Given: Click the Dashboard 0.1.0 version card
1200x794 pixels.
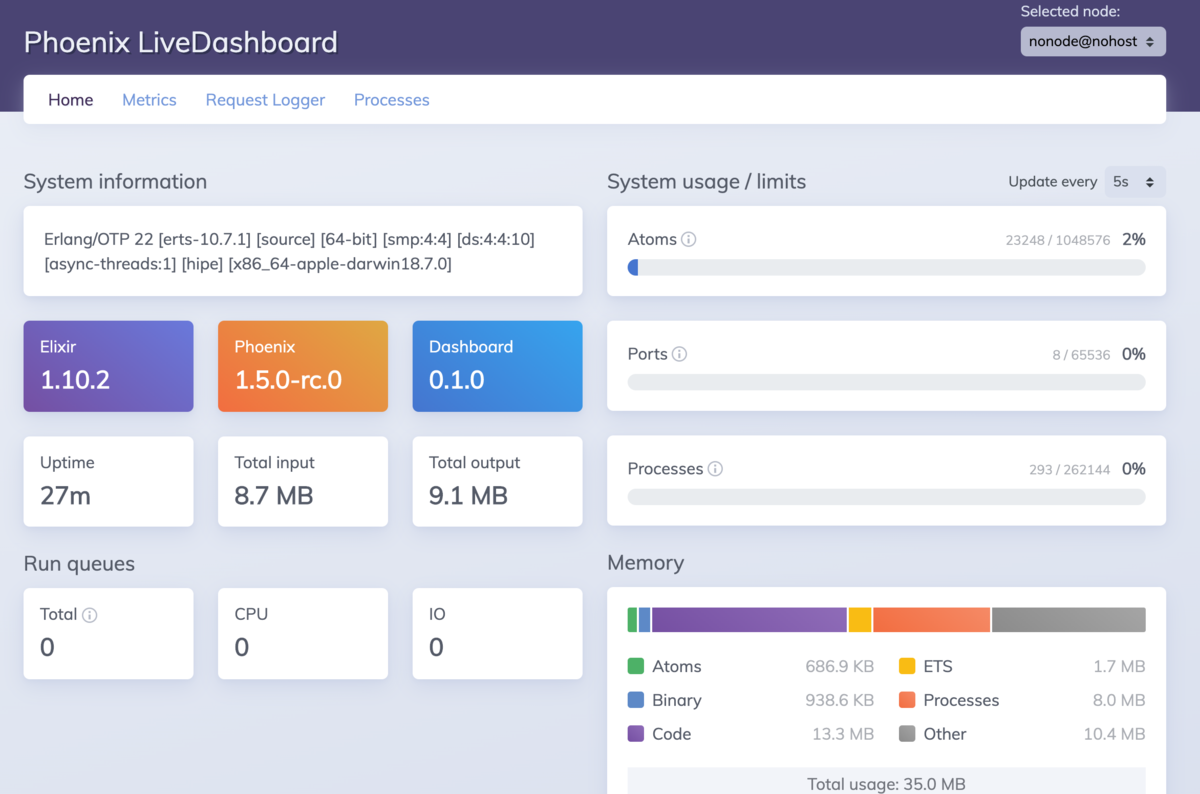Looking at the screenshot, I should [498, 366].
